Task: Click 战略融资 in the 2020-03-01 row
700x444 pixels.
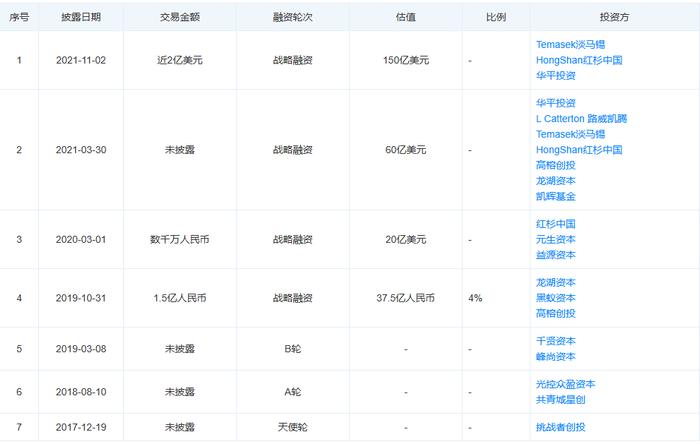Action: (x=293, y=240)
